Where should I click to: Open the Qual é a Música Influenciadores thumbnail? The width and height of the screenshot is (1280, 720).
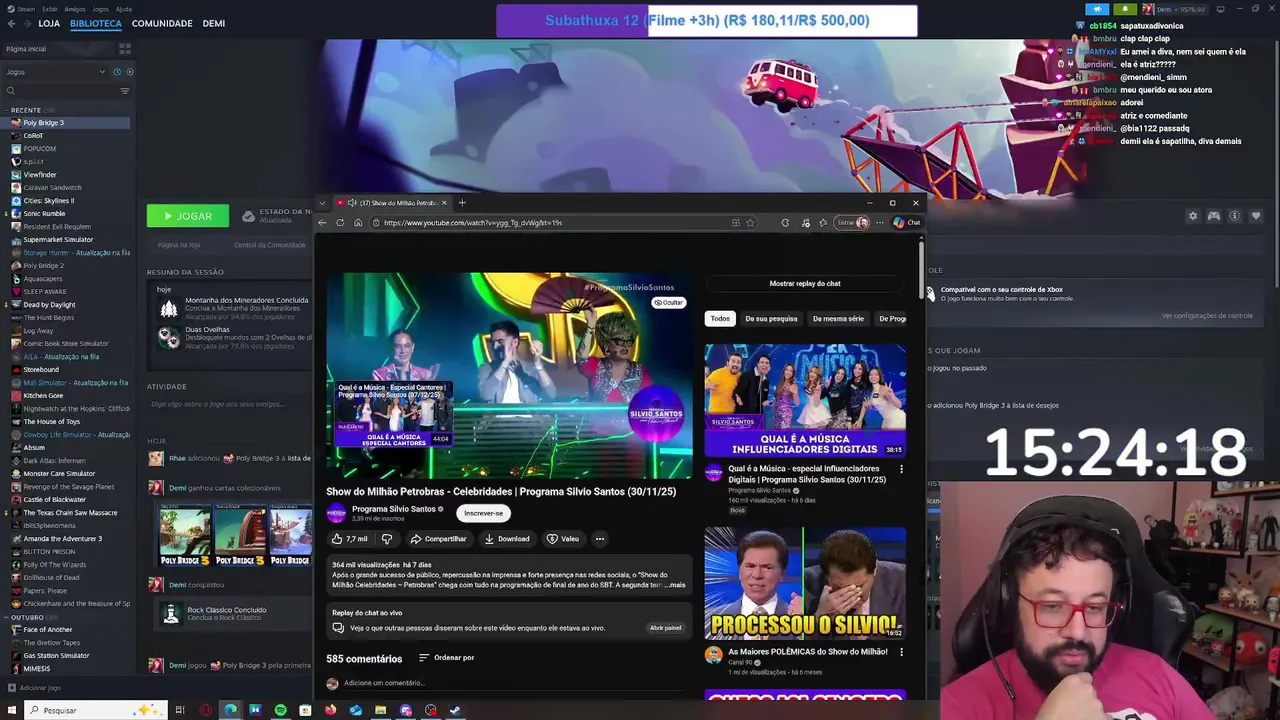pyautogui.click(x=805, y=400)
